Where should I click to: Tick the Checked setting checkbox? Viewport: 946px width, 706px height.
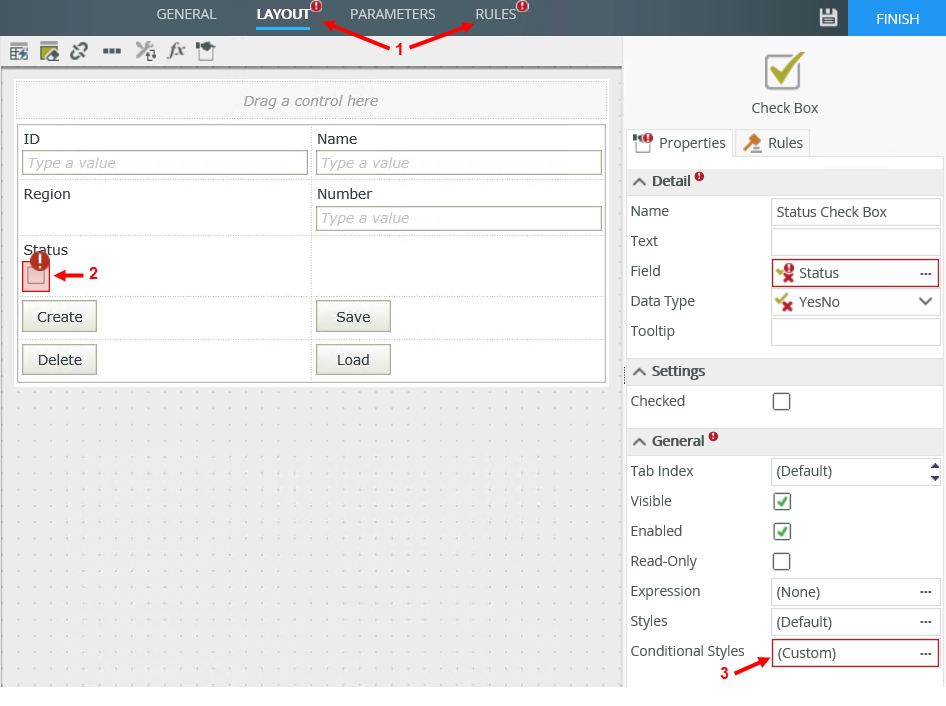(x=781, y=401)
